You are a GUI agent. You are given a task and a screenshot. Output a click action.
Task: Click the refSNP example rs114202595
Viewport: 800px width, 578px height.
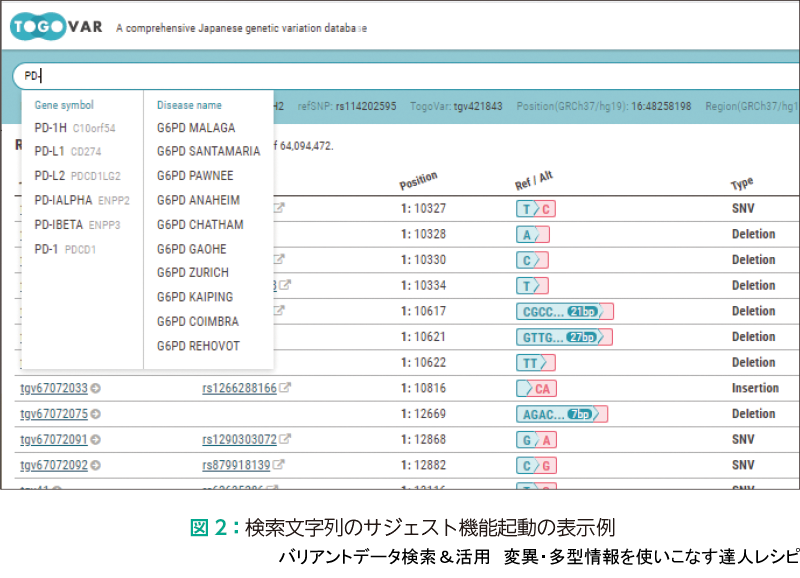365,105
